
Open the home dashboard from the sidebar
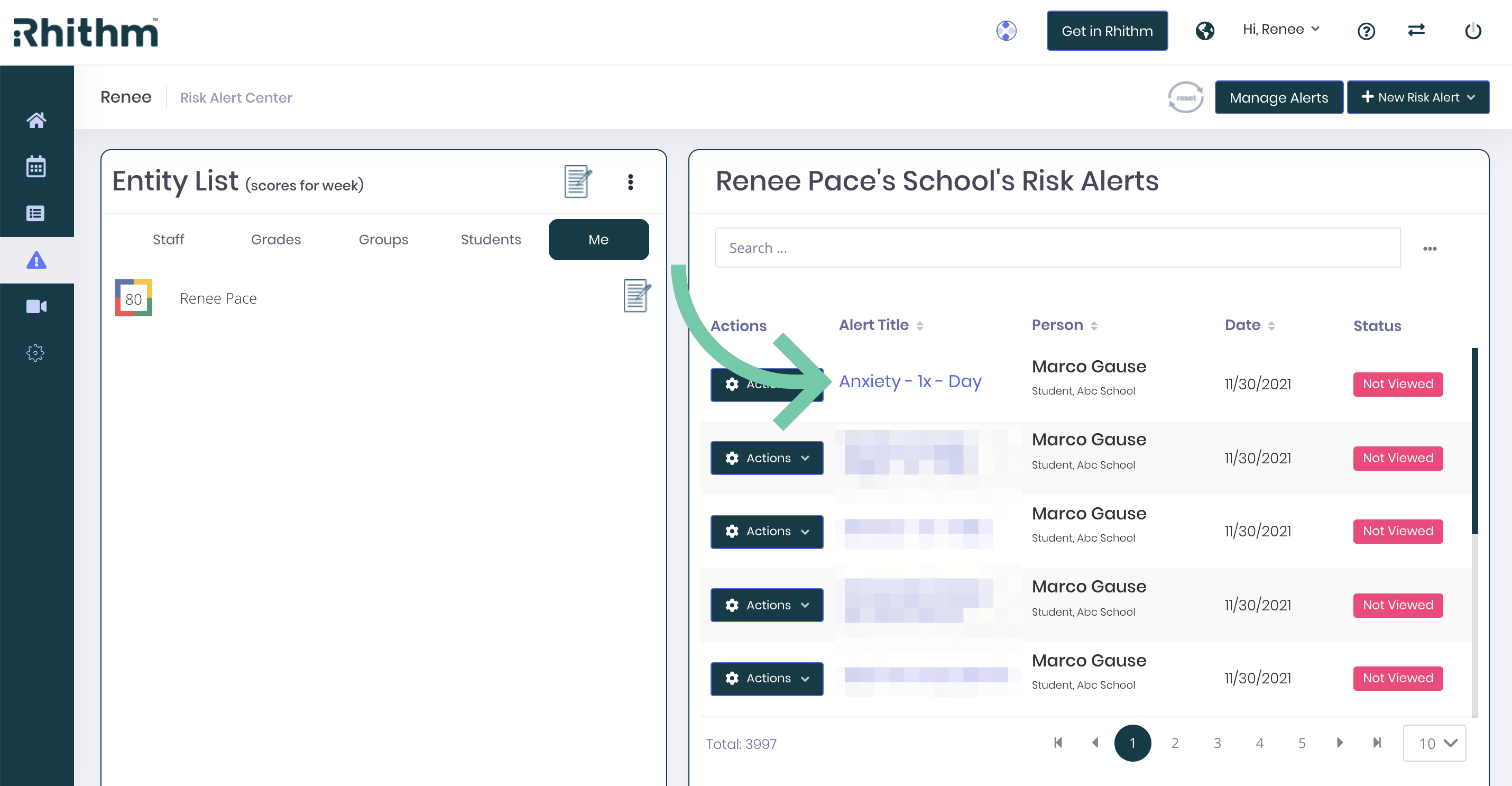pos(36,120)
